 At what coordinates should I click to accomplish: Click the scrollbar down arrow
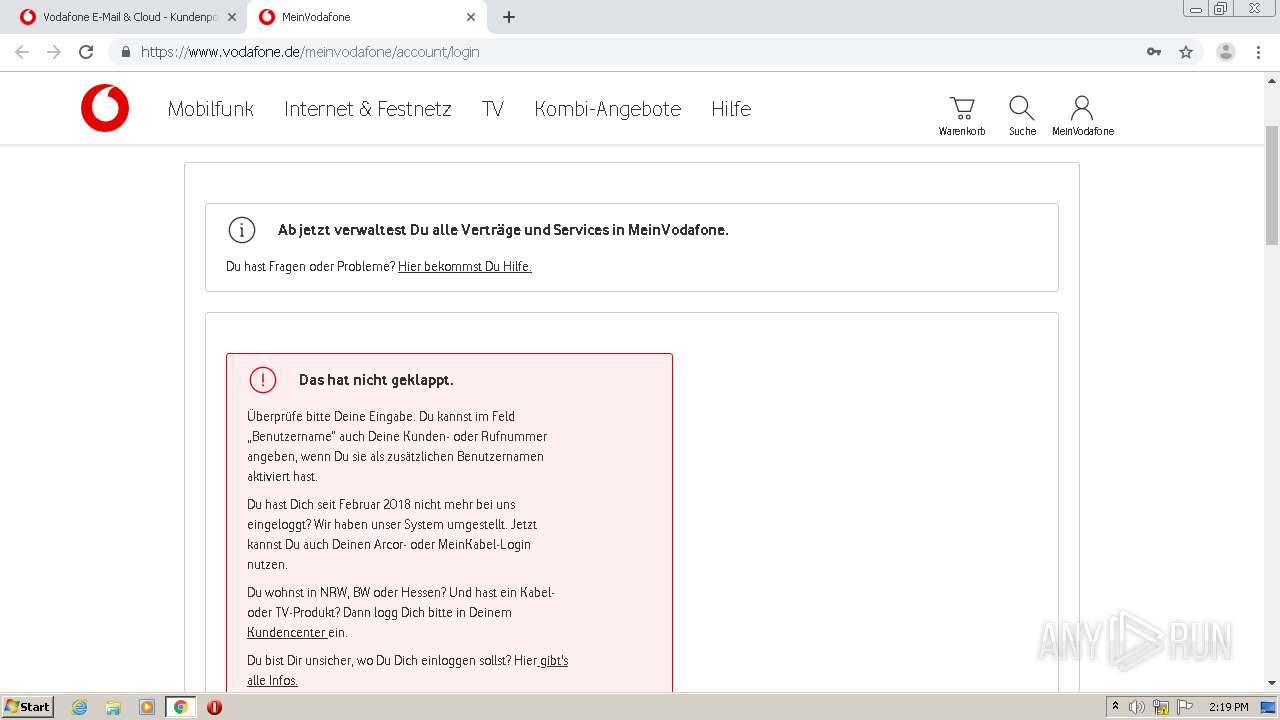point(1272,683)
